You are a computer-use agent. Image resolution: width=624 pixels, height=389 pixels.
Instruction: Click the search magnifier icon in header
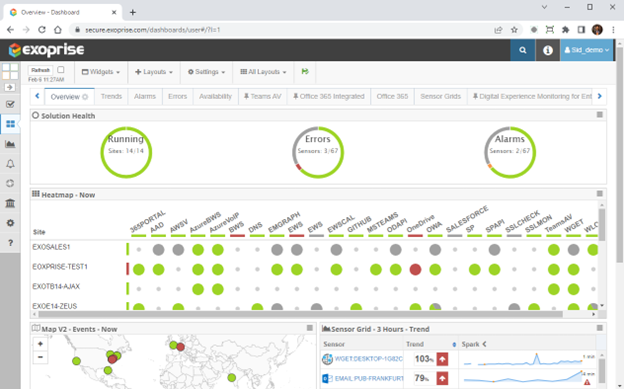tap(523, 50)
